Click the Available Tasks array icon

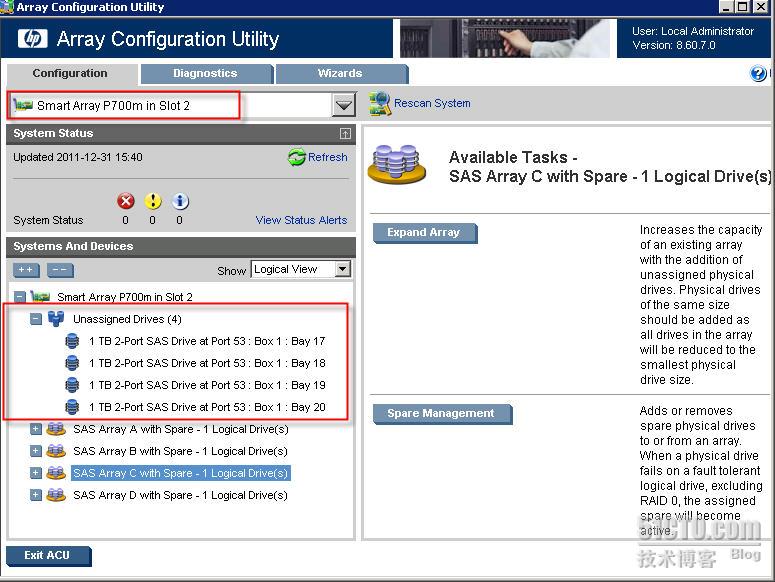click(397, 165)
